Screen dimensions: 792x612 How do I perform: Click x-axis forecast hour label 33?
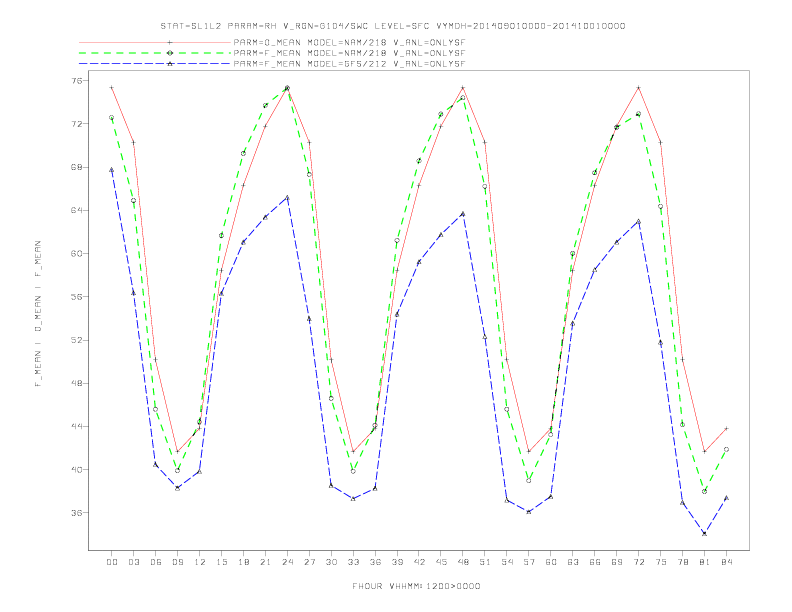353,562
